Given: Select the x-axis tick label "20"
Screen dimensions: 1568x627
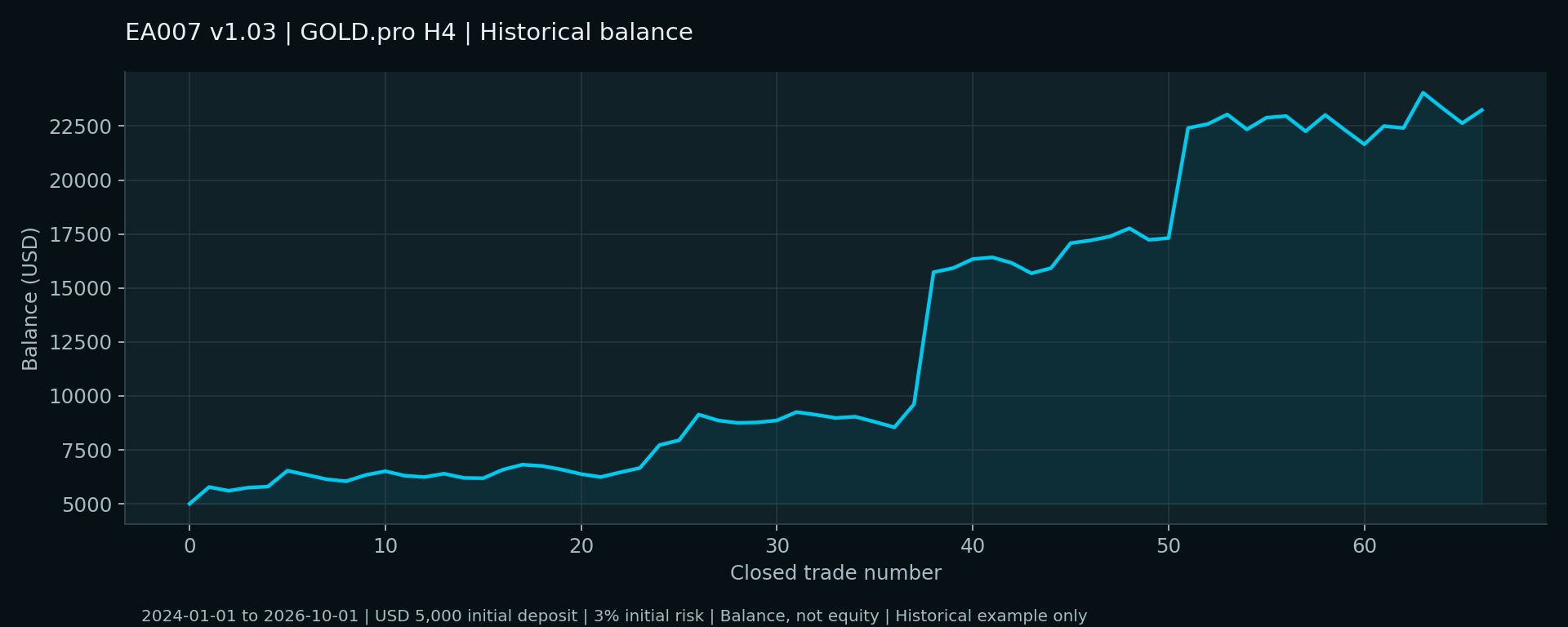Looking at the screenshot, I should pos(581,546).
